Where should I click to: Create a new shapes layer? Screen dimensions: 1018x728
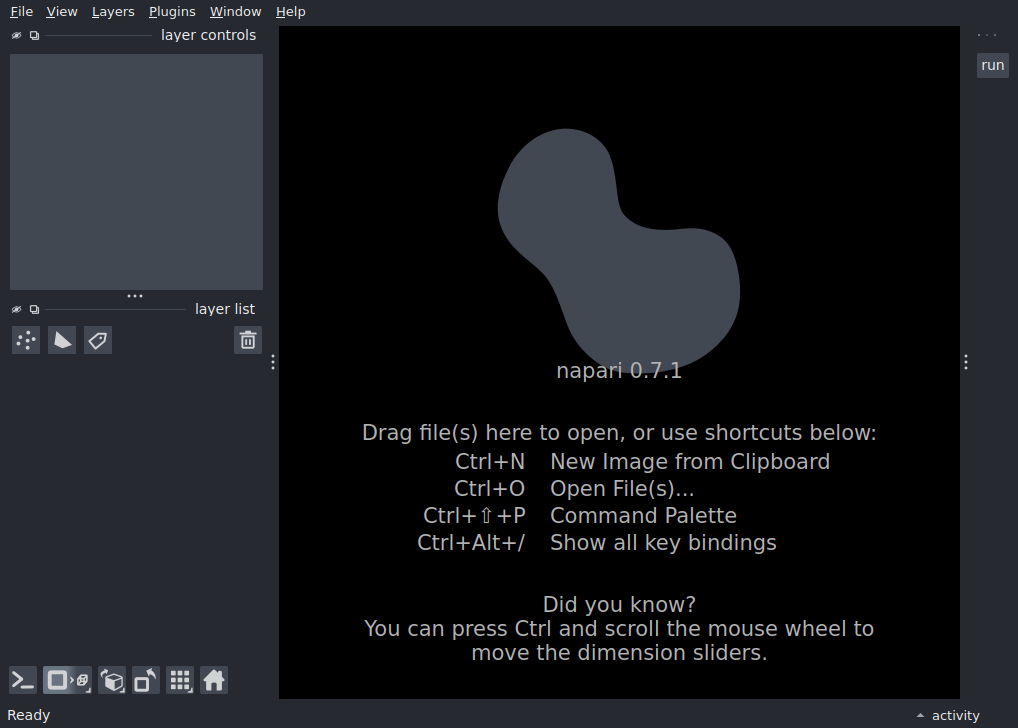[62, 340]
